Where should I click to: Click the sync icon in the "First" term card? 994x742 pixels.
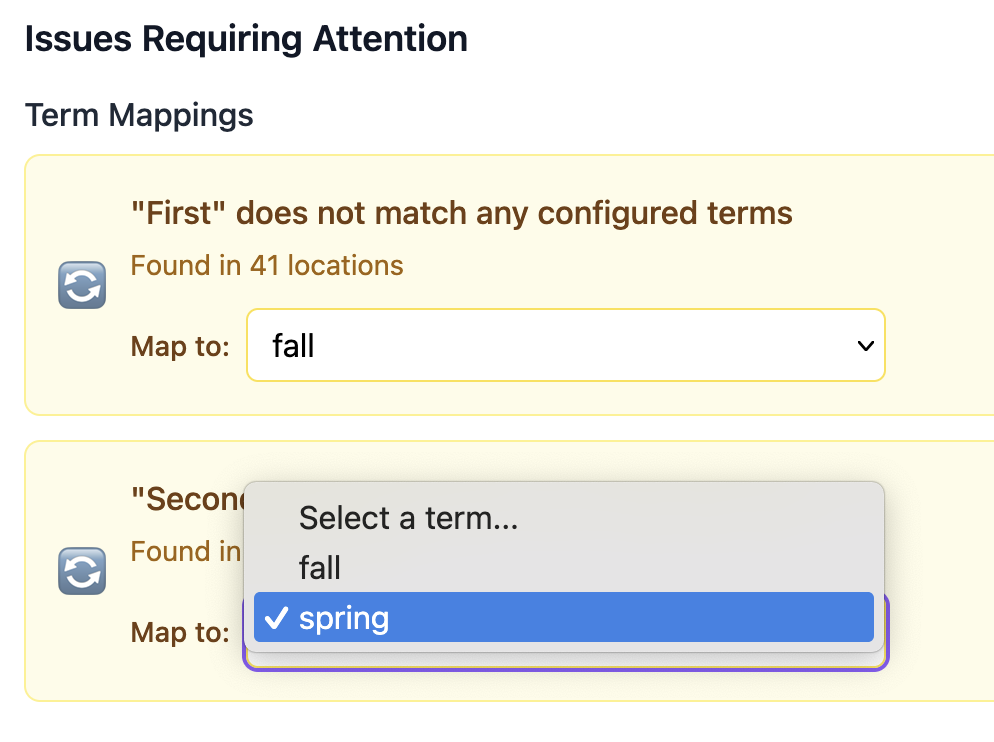[x=82, y=285]
